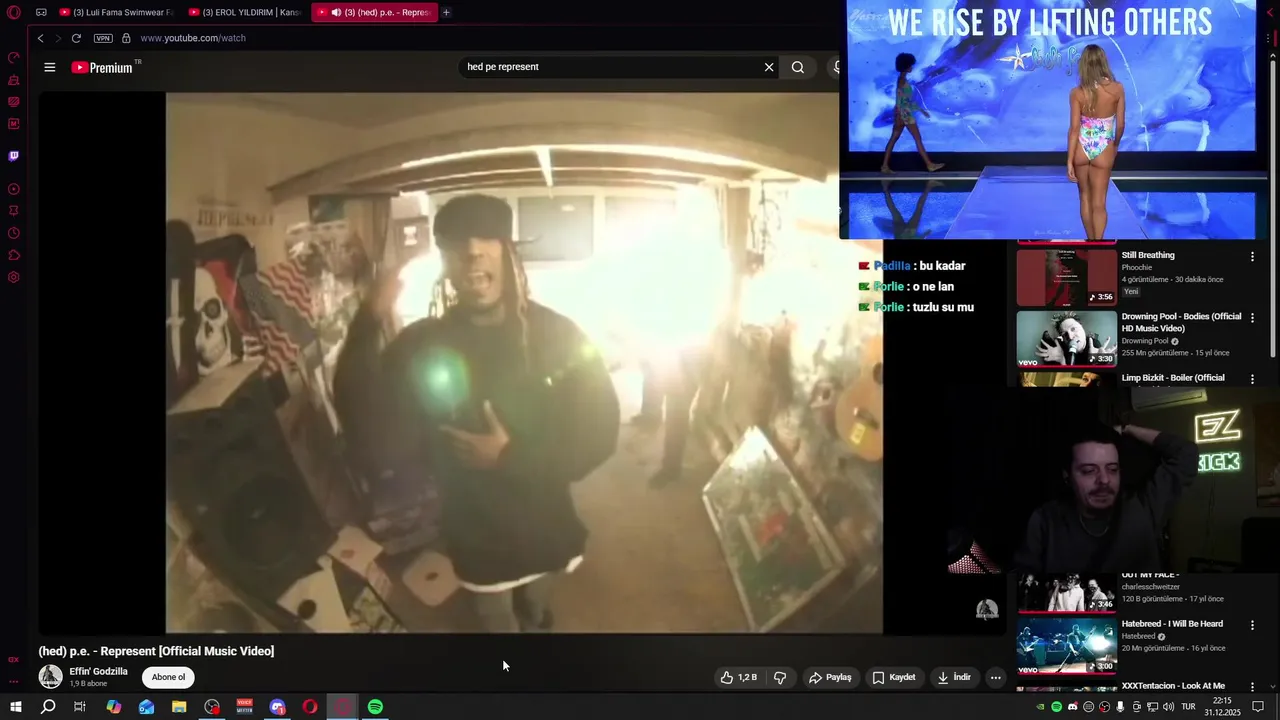Open XXXTentacion - Look At Me title
The height and width of the screenshot is (720, 1280).
tap(1173, 686)
